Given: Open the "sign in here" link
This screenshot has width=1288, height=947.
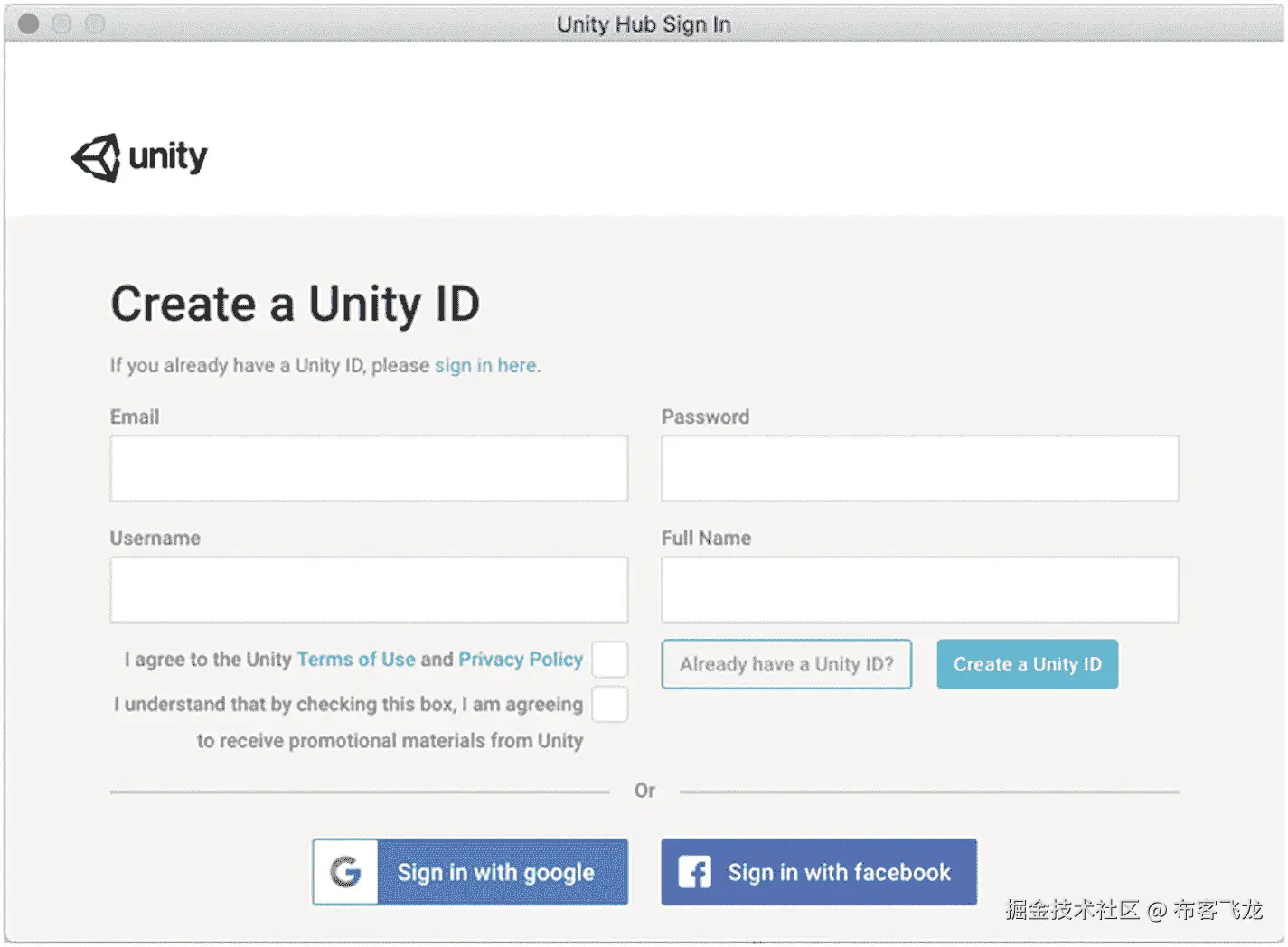Looking at the screenshot, I should pos(485,365).
